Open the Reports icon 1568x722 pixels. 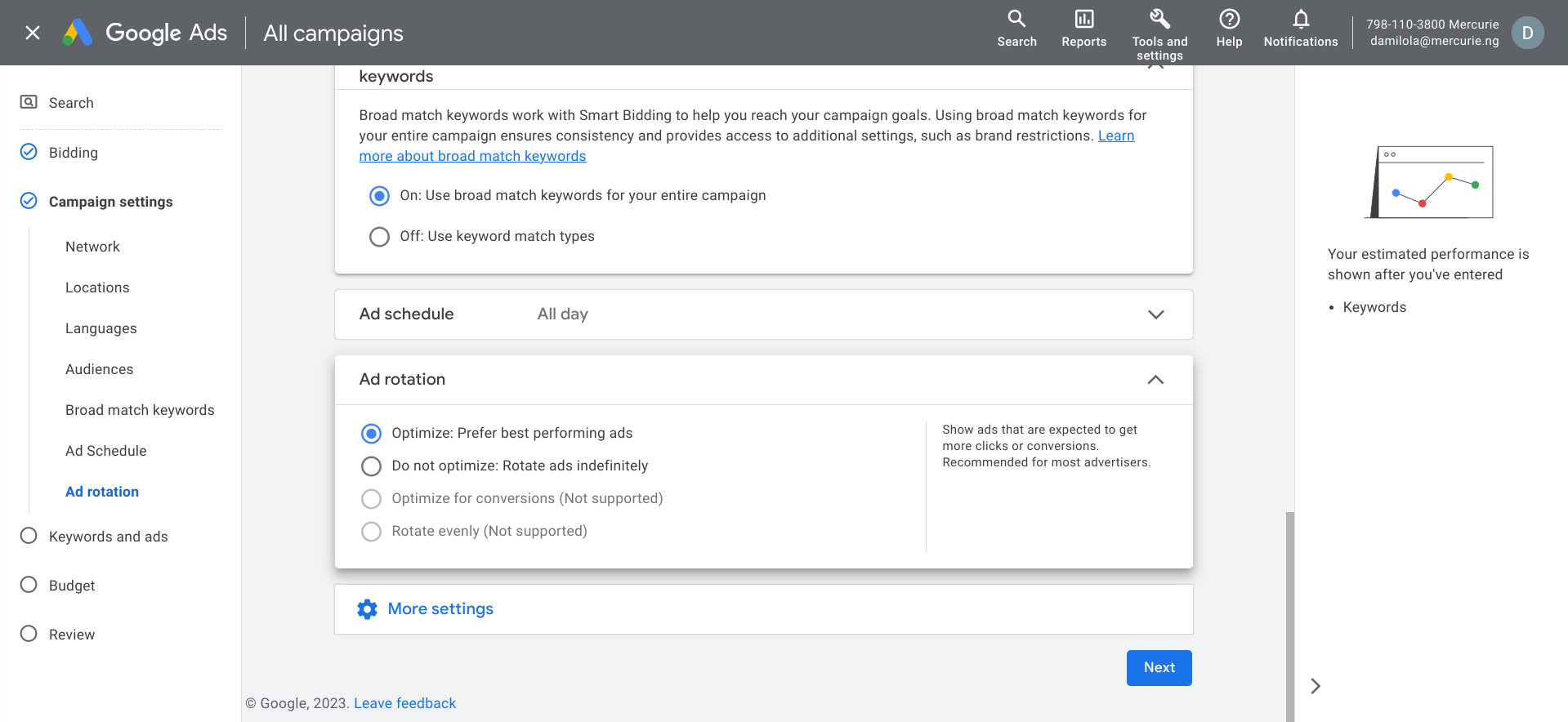tap(1083, 19)
